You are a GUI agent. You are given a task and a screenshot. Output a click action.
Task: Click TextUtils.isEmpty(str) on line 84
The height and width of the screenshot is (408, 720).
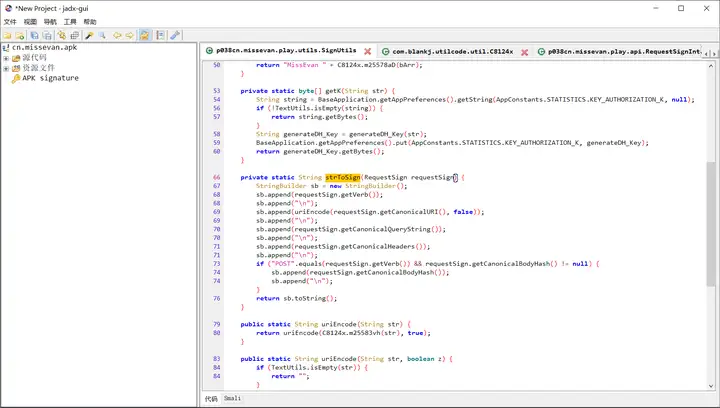pos(315,368)
